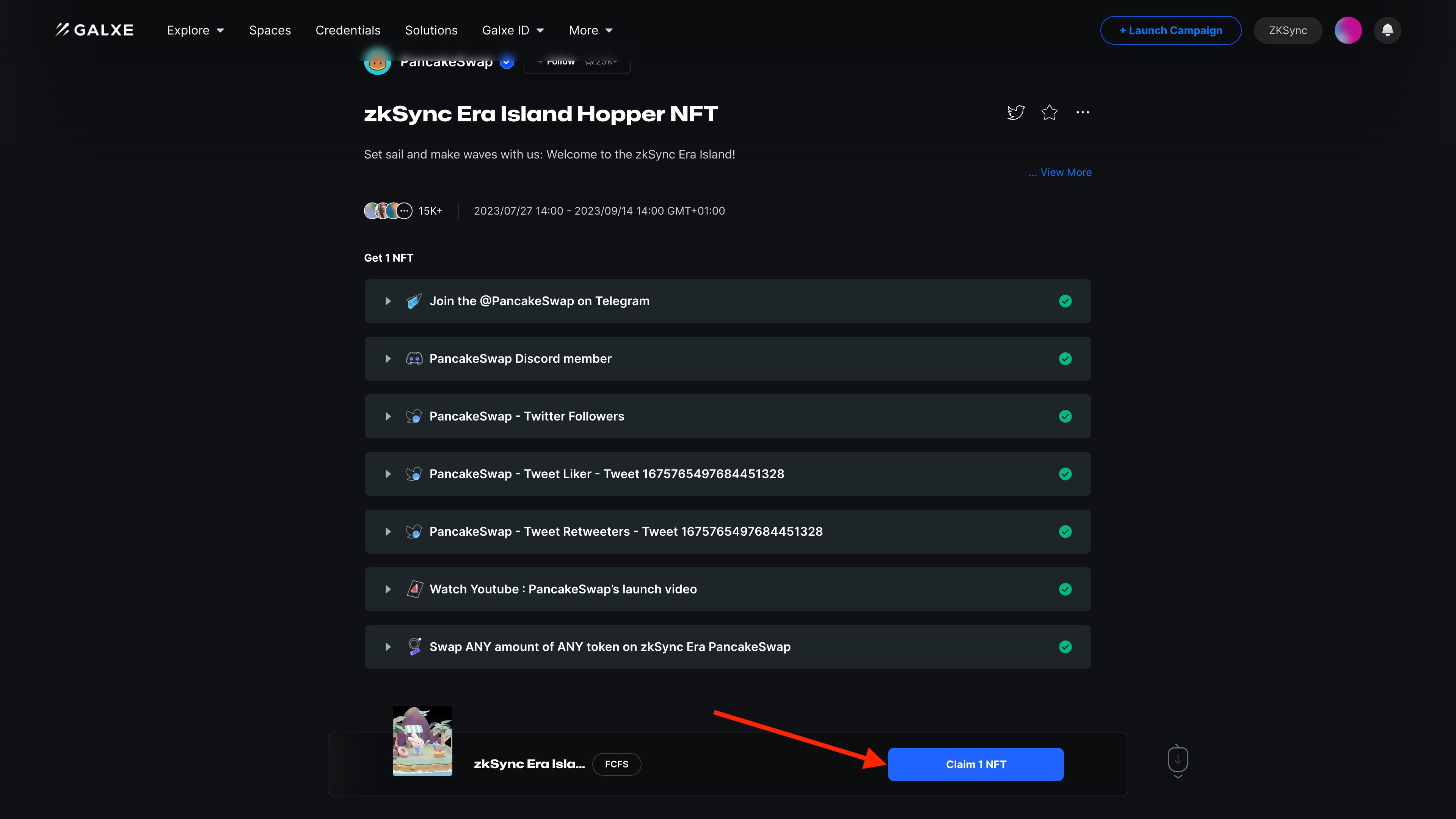The height and width of the screenshot is (819, 1456).
Task: Click the Twitter icon on the Followers task
Action: click(414, 416)
